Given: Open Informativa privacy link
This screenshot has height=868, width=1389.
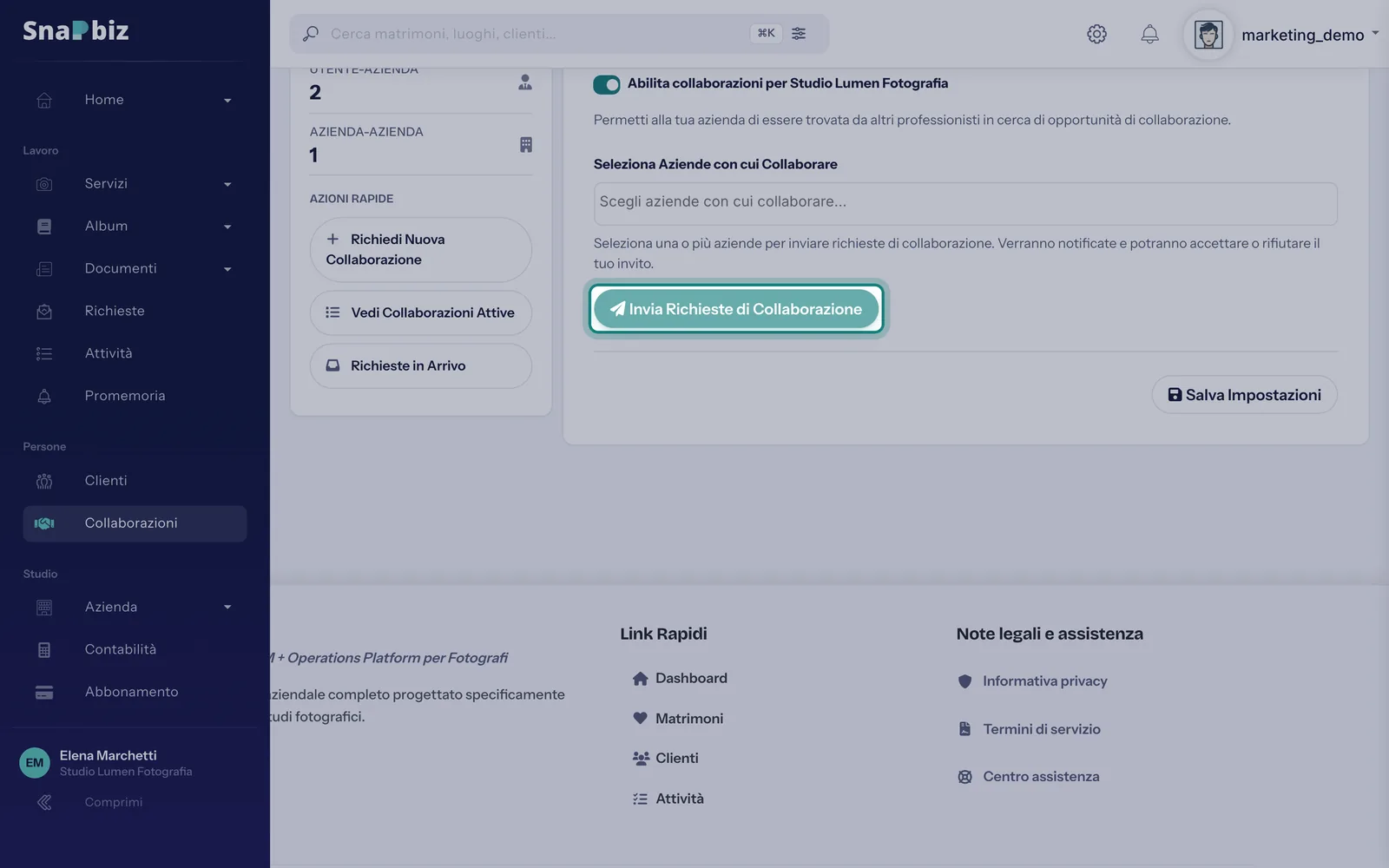Looking at the screenshot, I should click(1032, 681).
